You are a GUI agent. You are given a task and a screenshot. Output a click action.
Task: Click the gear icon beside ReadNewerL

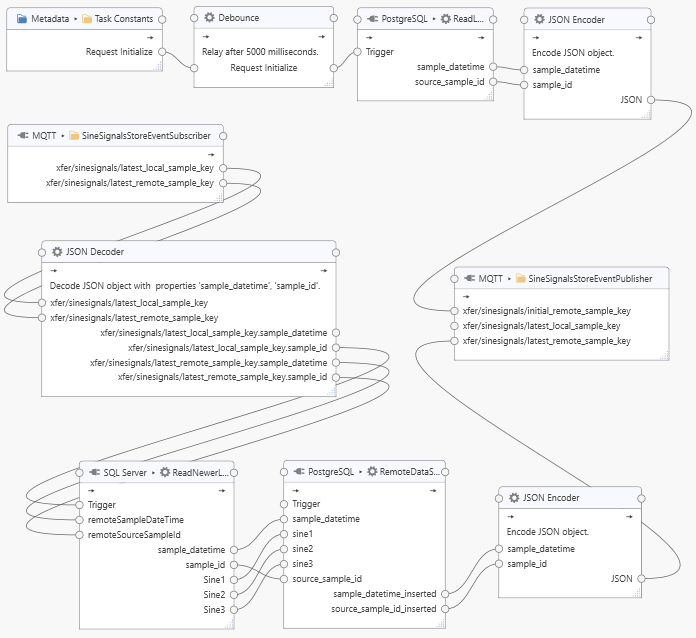coord(165,472)
